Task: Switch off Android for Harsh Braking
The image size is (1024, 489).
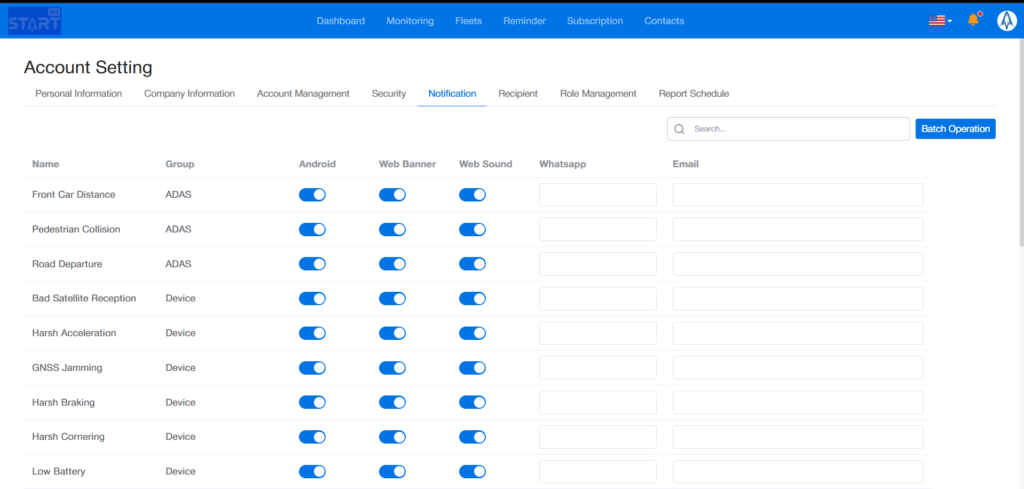Action: point(312,402)
